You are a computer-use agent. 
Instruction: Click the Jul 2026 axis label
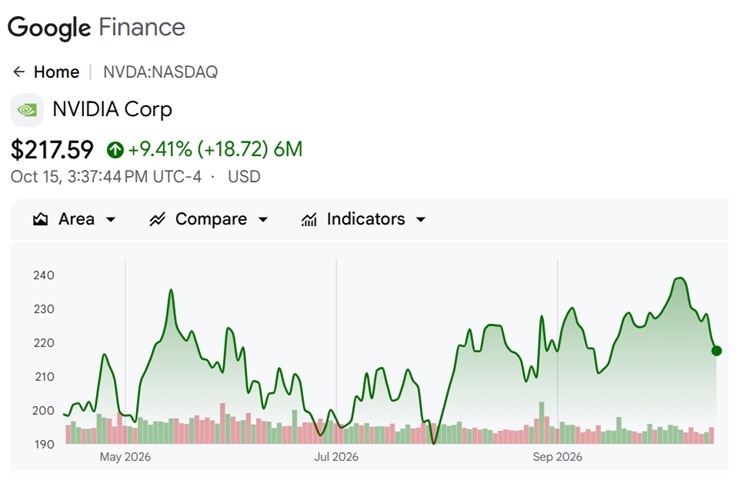coord(336,457)
